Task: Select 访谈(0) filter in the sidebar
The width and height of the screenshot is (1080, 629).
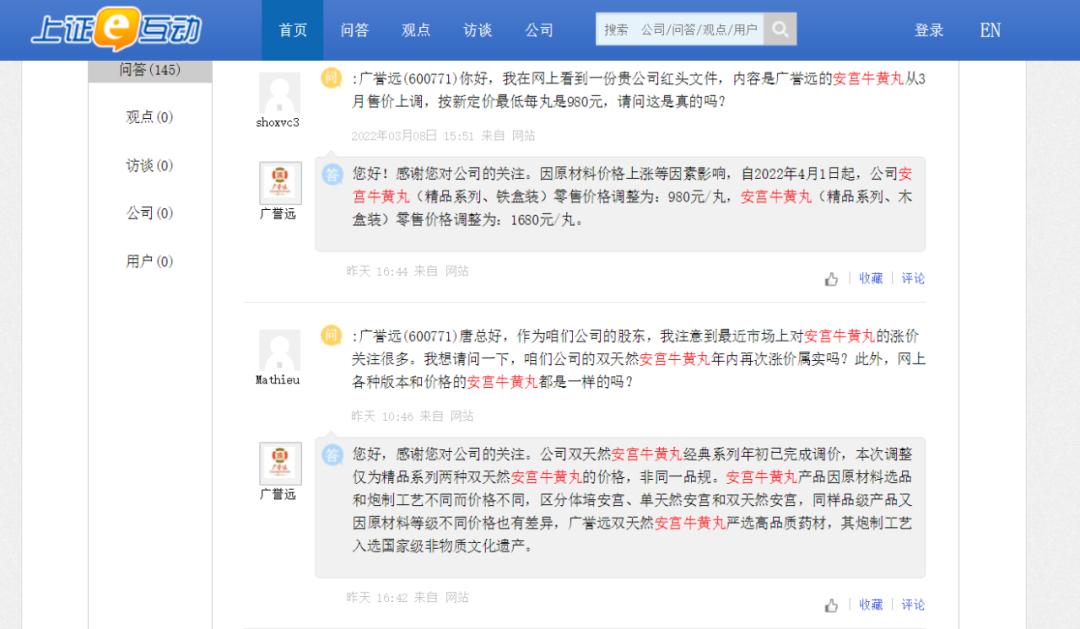Action: 149,165
